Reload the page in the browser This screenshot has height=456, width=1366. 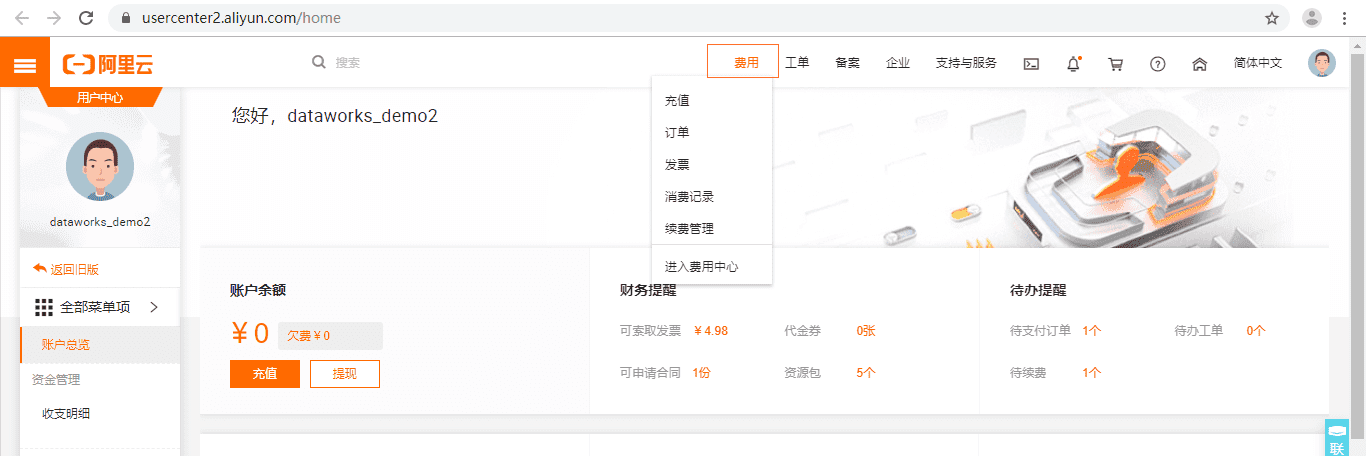tap(86, 18)
